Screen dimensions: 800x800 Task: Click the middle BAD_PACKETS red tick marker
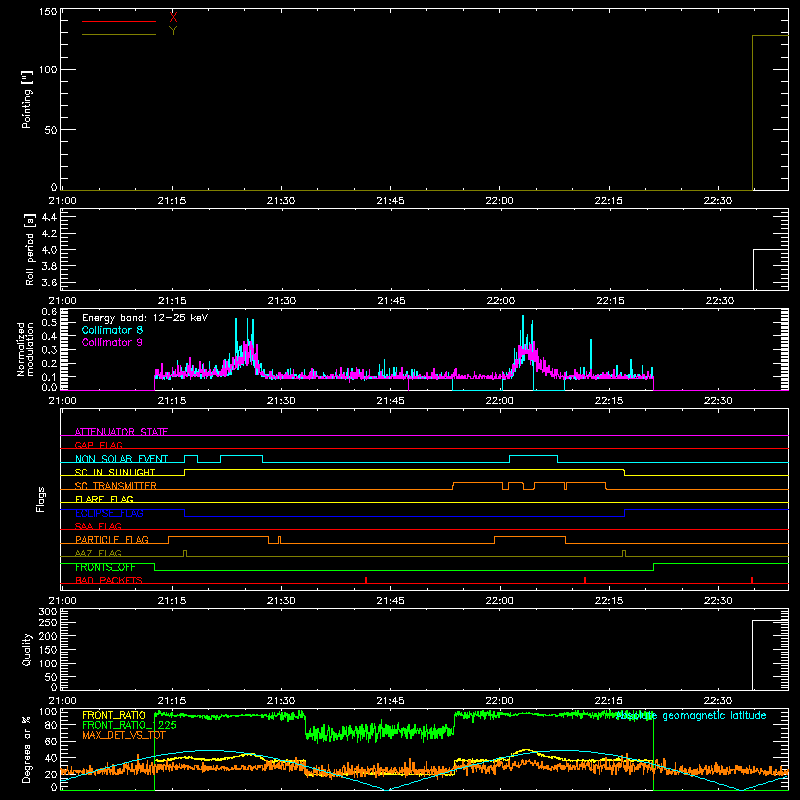(585, 580)
